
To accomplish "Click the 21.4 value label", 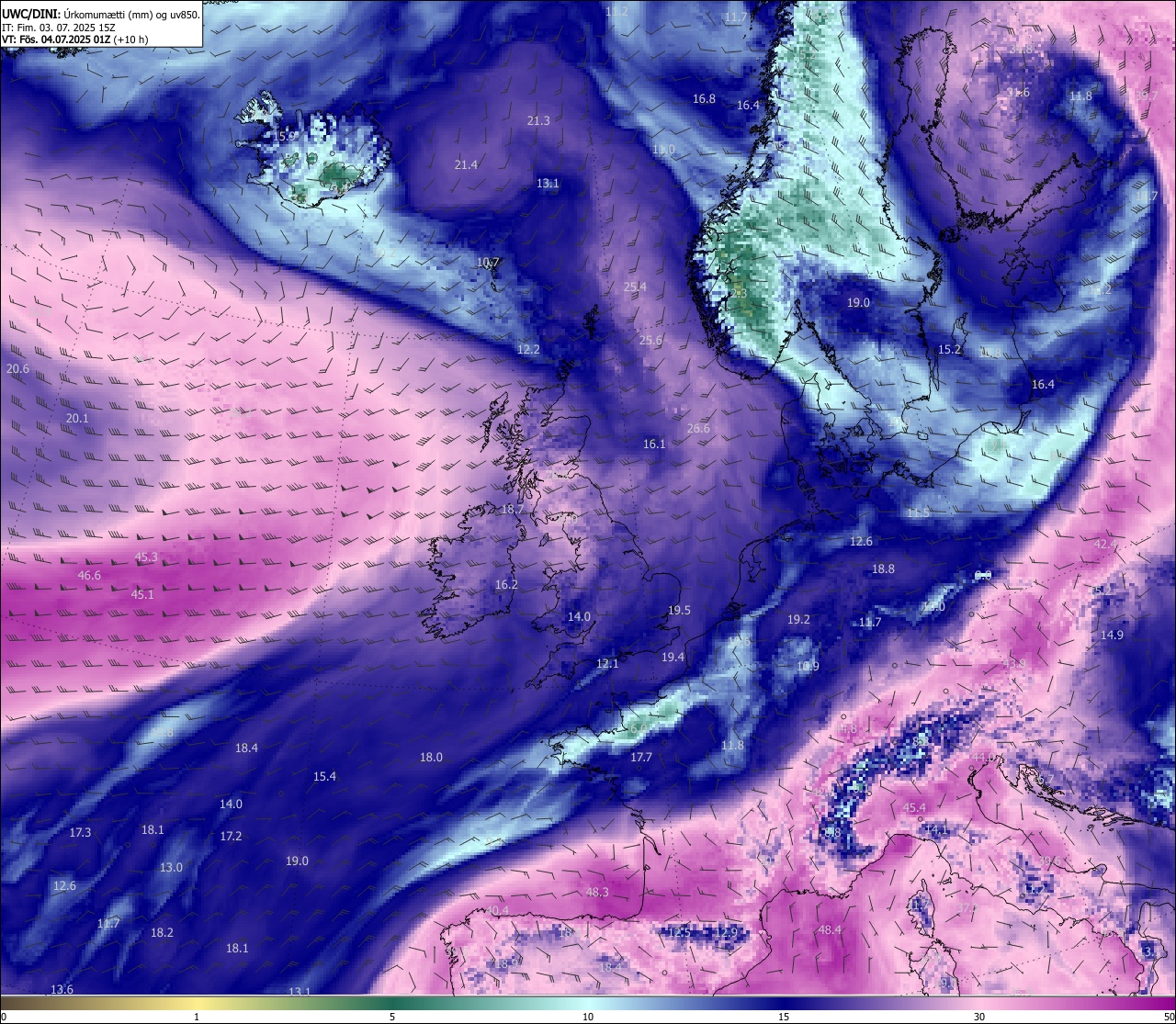I will pyautogui.click(x=466, y=165).
